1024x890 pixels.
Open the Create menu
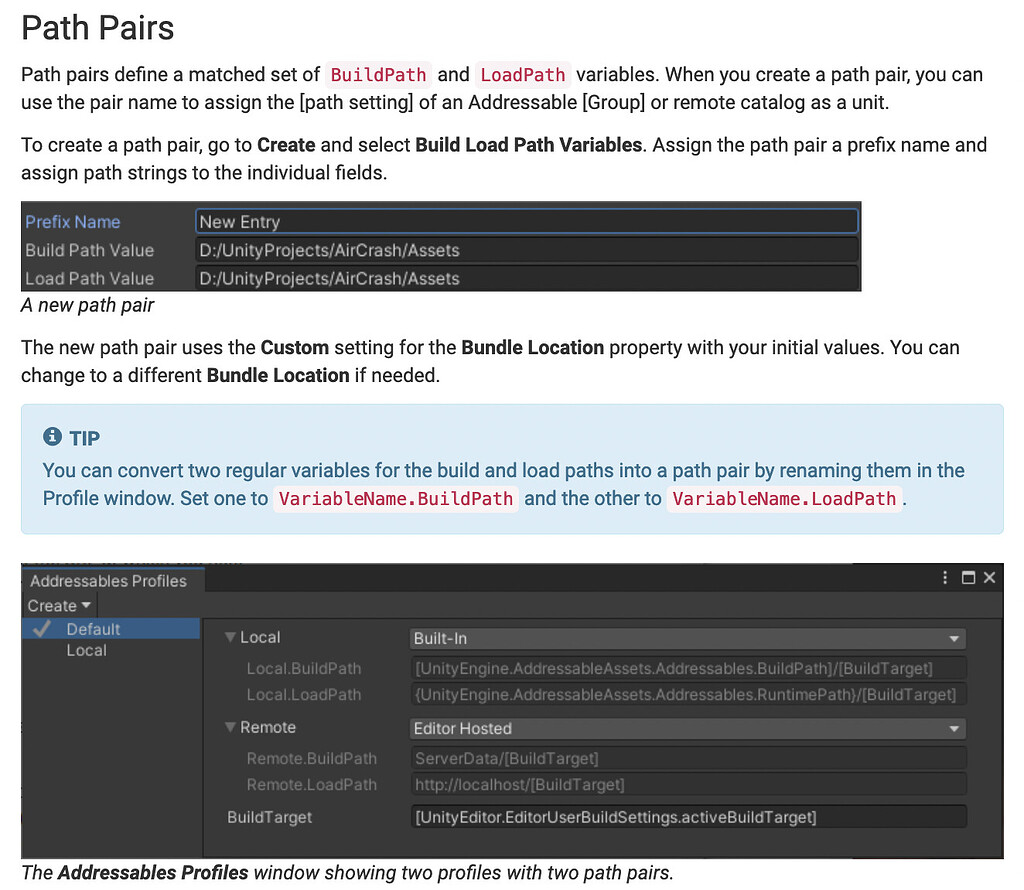point(55,605)
